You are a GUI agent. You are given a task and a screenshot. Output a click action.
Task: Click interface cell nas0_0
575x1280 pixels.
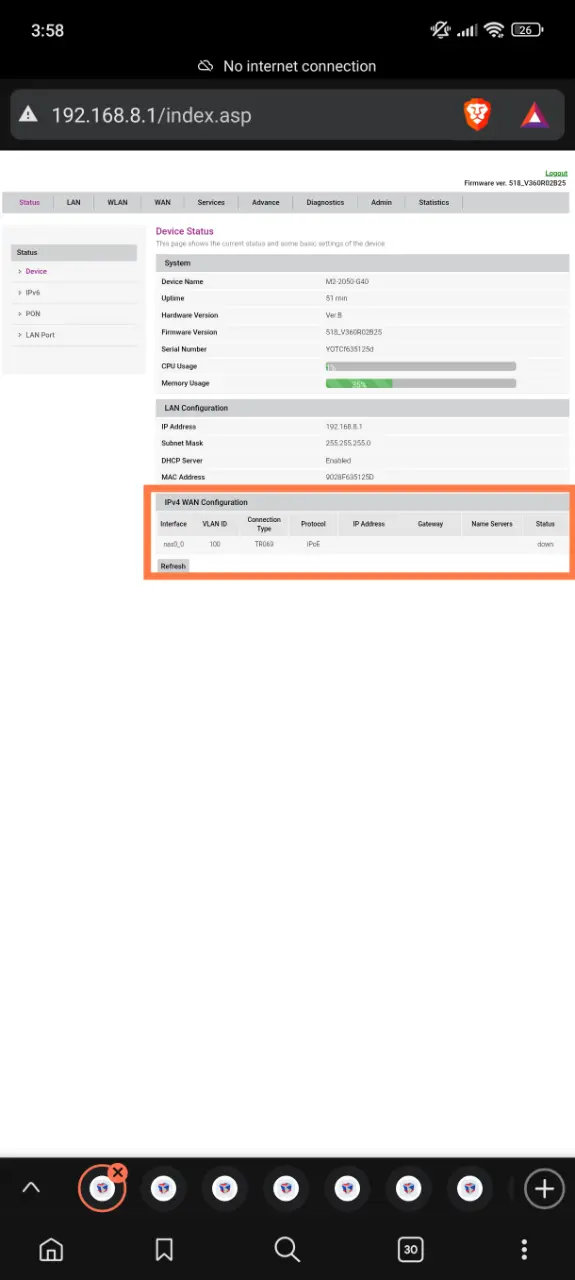[173, 544]
